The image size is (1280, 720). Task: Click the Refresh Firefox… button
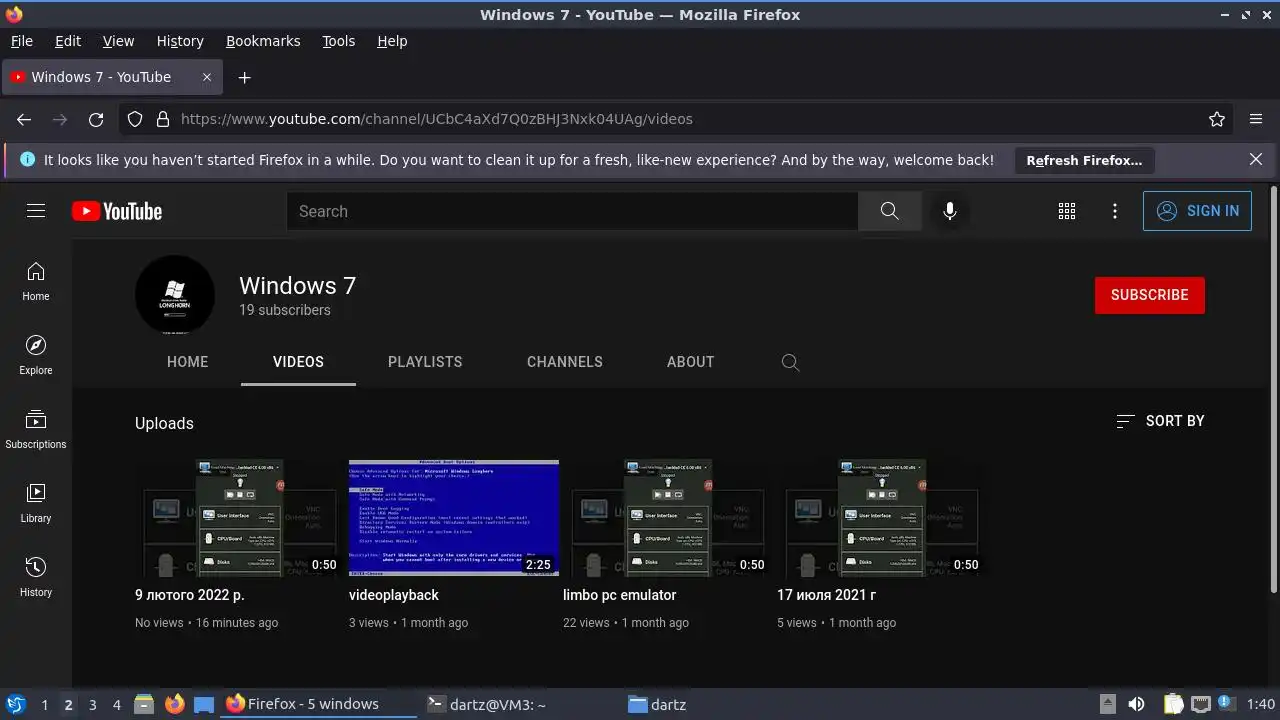coord(1084,160)
